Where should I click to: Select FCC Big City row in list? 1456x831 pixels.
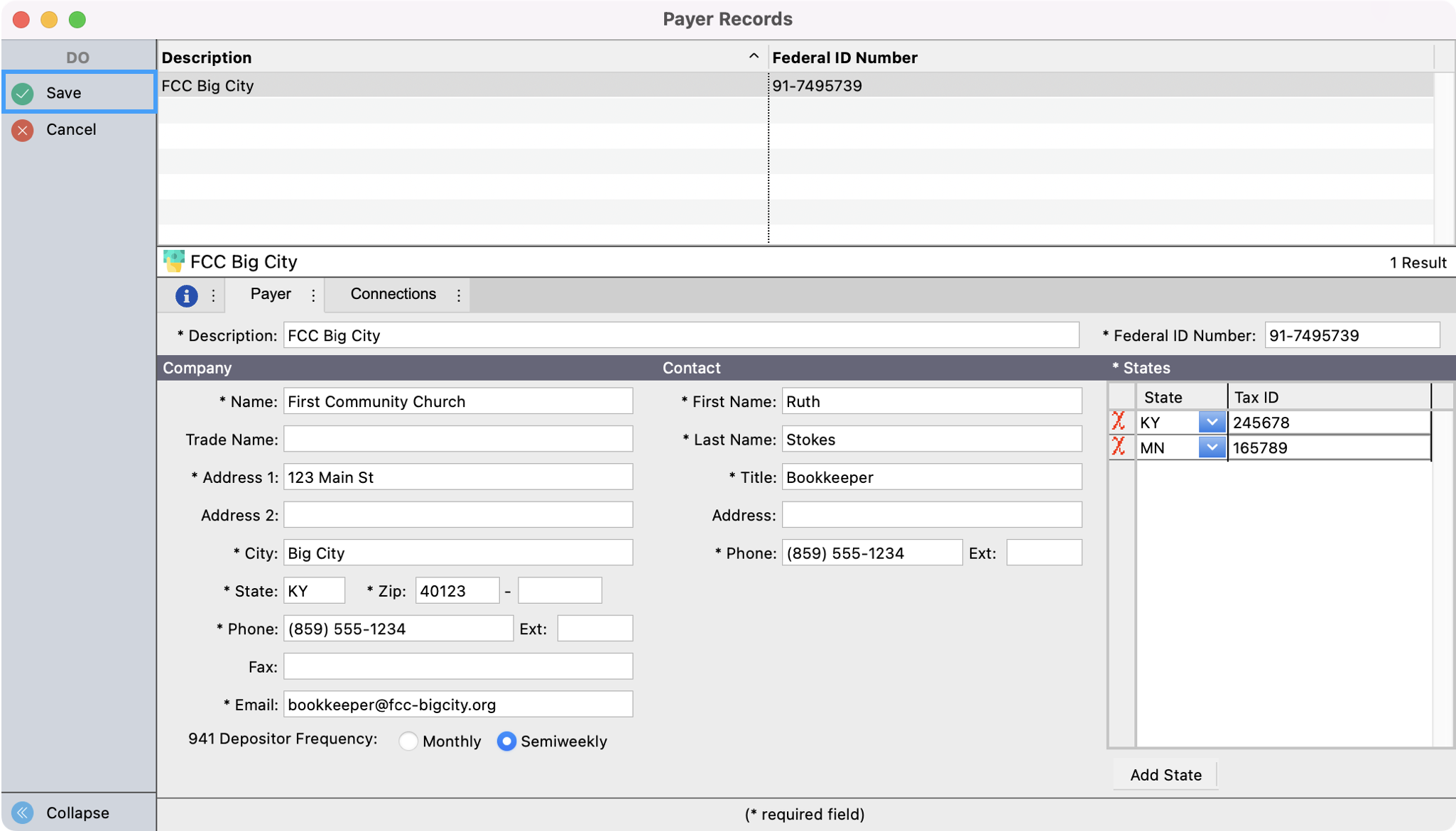pos(462,86)
